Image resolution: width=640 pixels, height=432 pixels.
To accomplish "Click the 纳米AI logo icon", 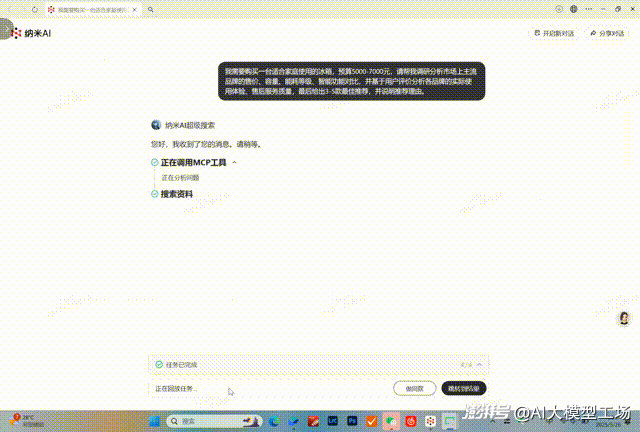I will click(x=16, y=33).
